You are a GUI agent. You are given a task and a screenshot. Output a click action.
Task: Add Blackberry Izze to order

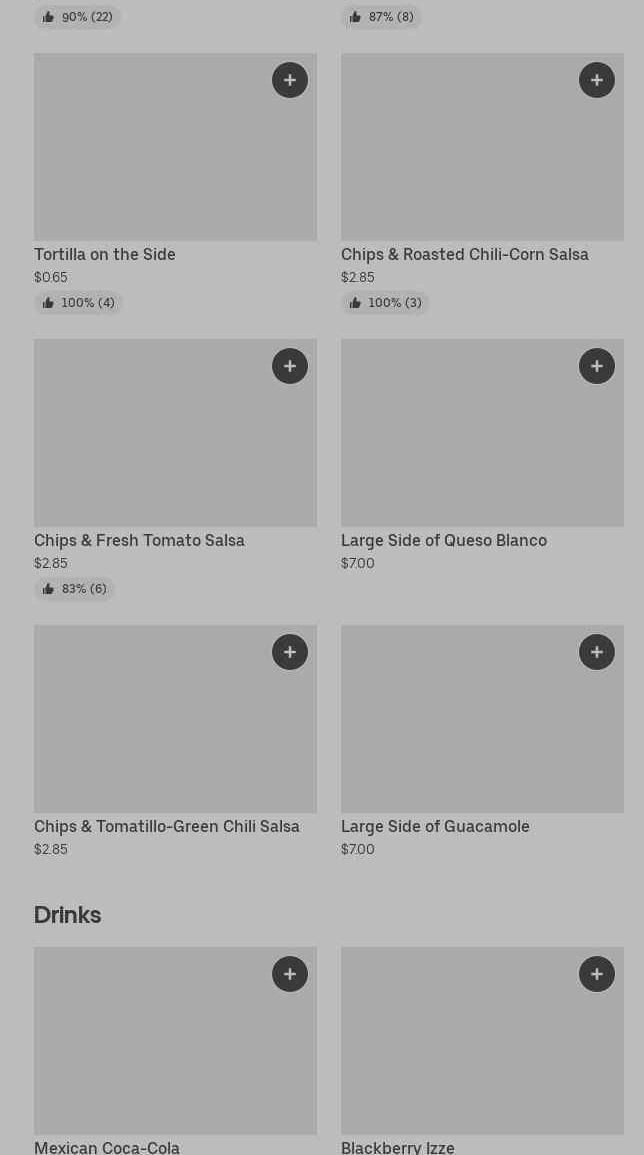coord(597,974)
